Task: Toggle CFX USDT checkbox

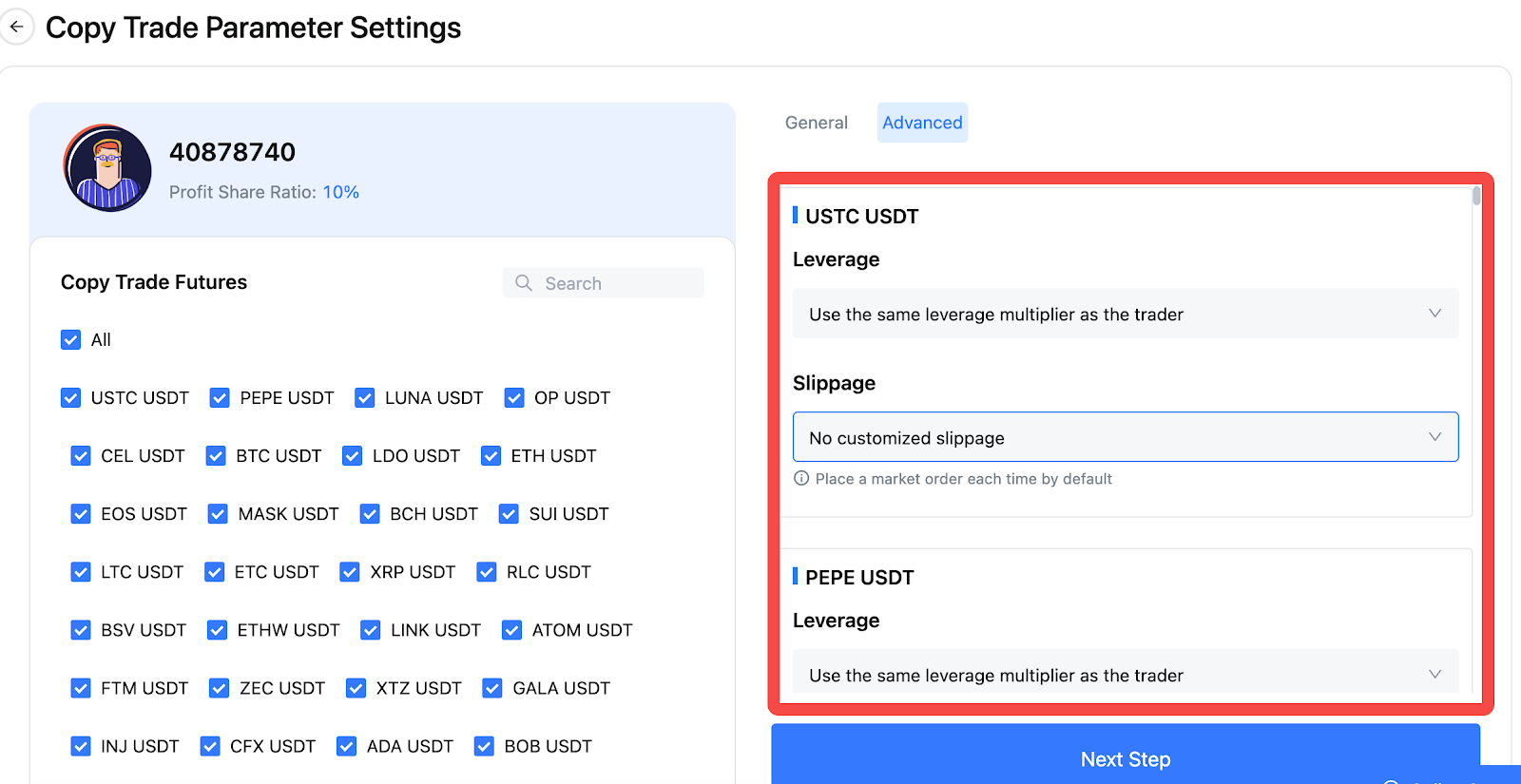Action: pyautogui.click(x=210, y=746)
